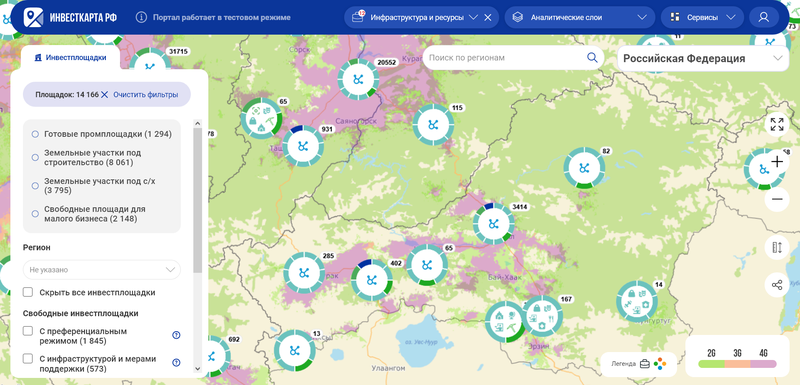Click the fullscreen expand map icon
This screenshot has height=385, width=800.
point(777,124)
